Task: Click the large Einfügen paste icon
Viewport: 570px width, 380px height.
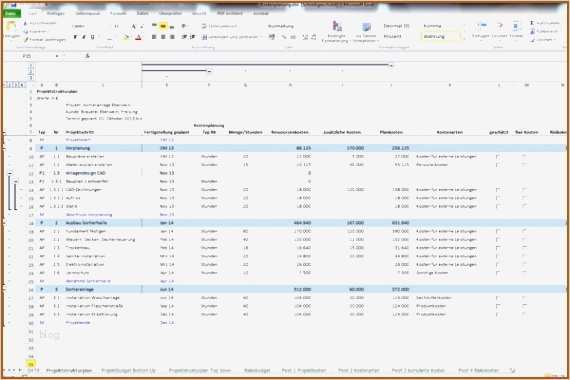Action: click(12, 27)
